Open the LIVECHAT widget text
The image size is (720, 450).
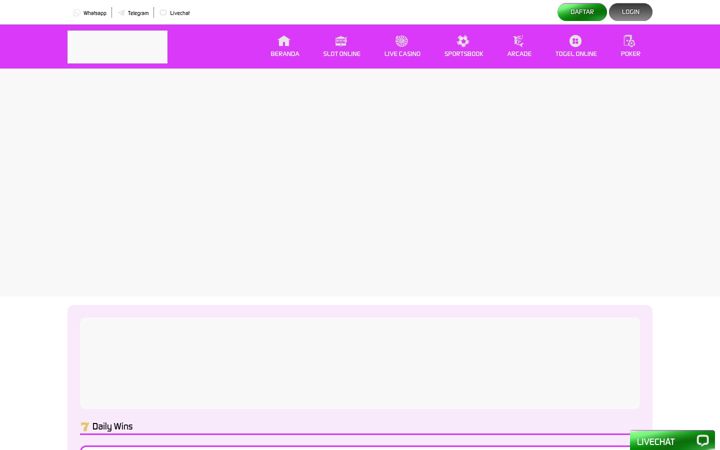coord(655,442)
